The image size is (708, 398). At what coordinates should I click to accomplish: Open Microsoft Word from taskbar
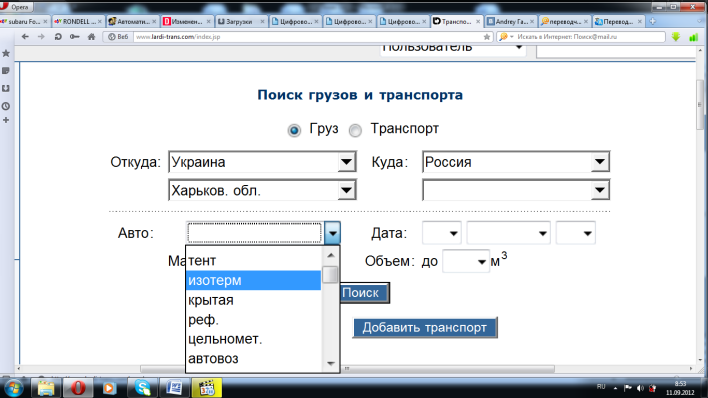coord(174,388)
